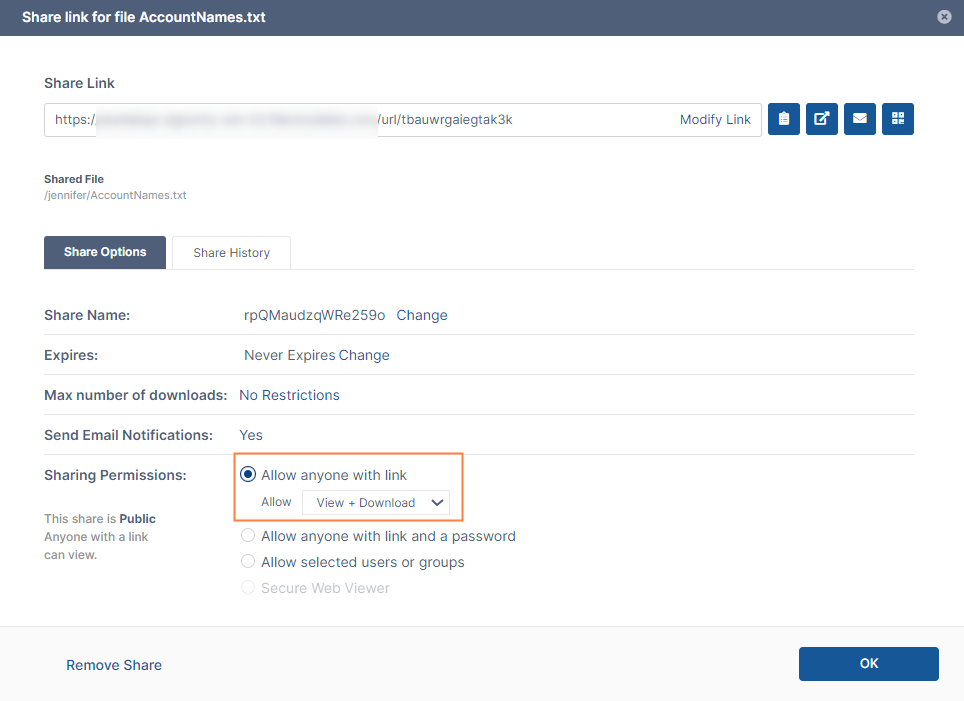Open the Share Options tab

pyautogui.click(x=105, y=252)
